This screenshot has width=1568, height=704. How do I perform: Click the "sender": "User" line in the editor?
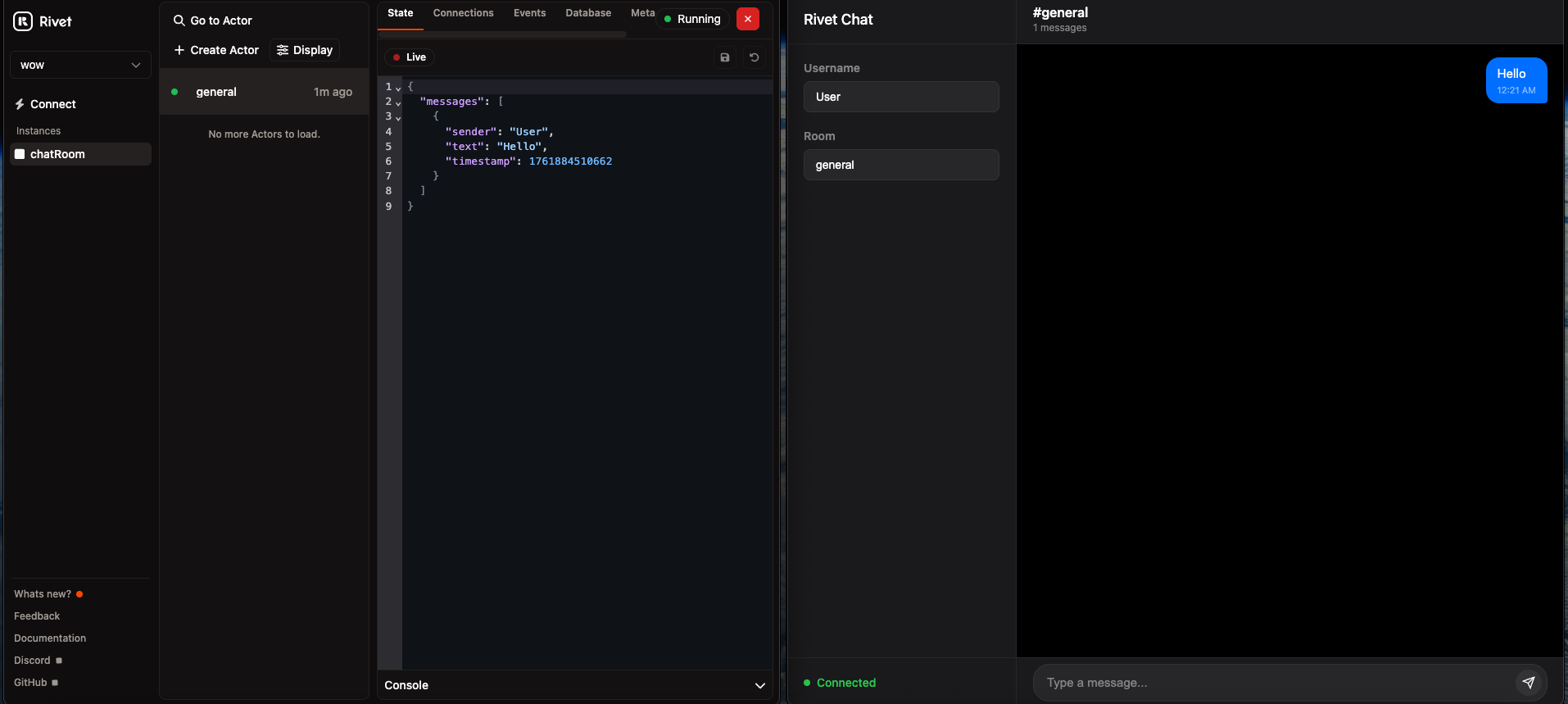point(500,132)
